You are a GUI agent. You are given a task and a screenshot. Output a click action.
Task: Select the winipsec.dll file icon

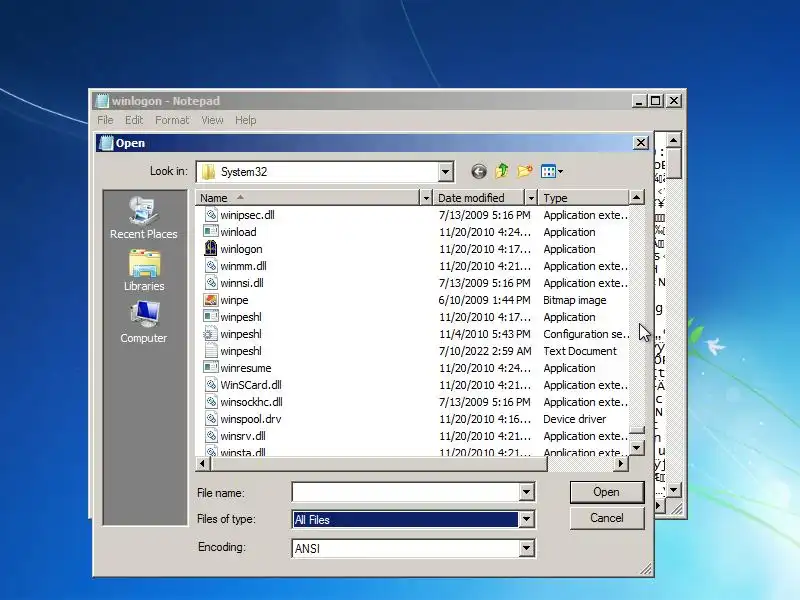point(211,215)
